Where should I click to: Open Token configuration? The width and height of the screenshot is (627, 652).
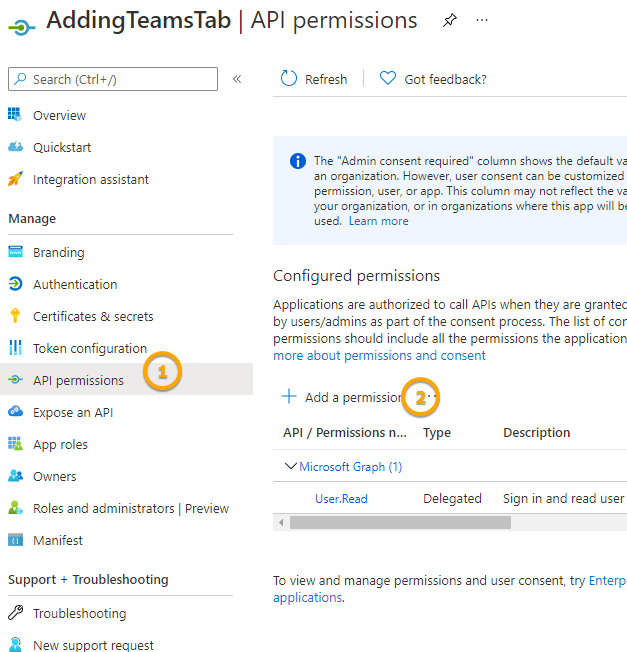(90, 348)
